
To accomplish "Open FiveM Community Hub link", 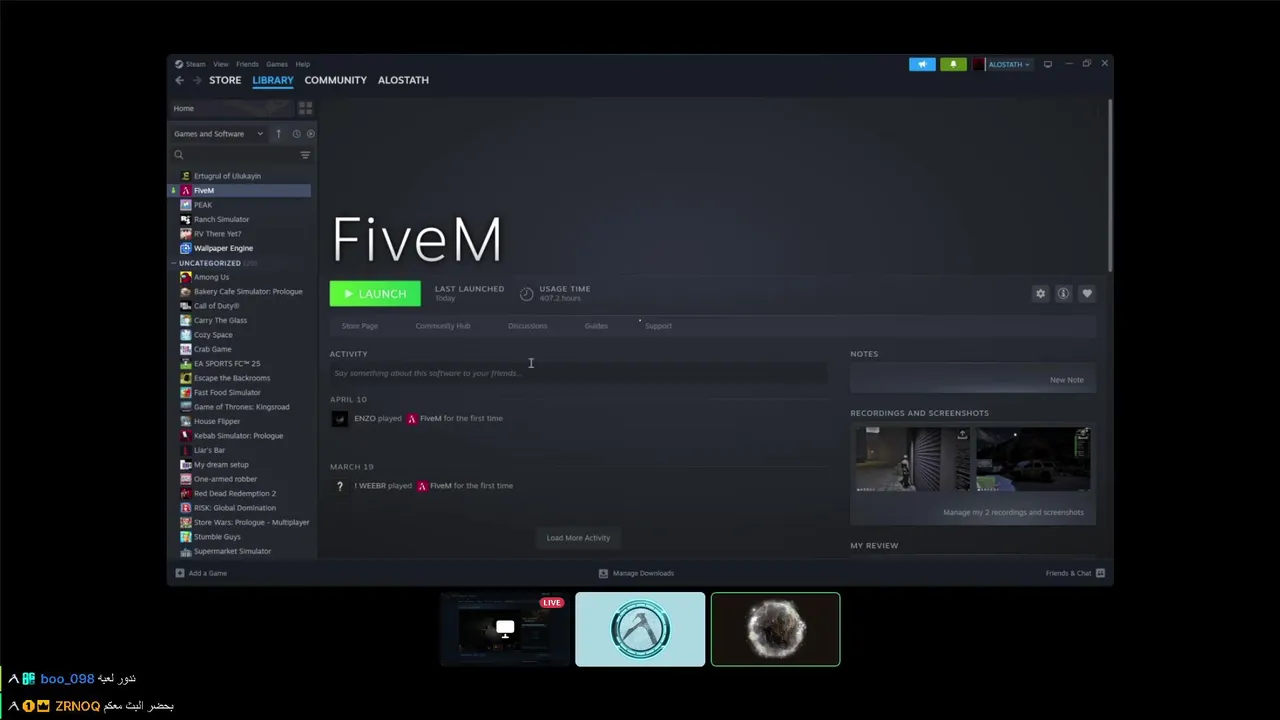I will coord(443,326).
